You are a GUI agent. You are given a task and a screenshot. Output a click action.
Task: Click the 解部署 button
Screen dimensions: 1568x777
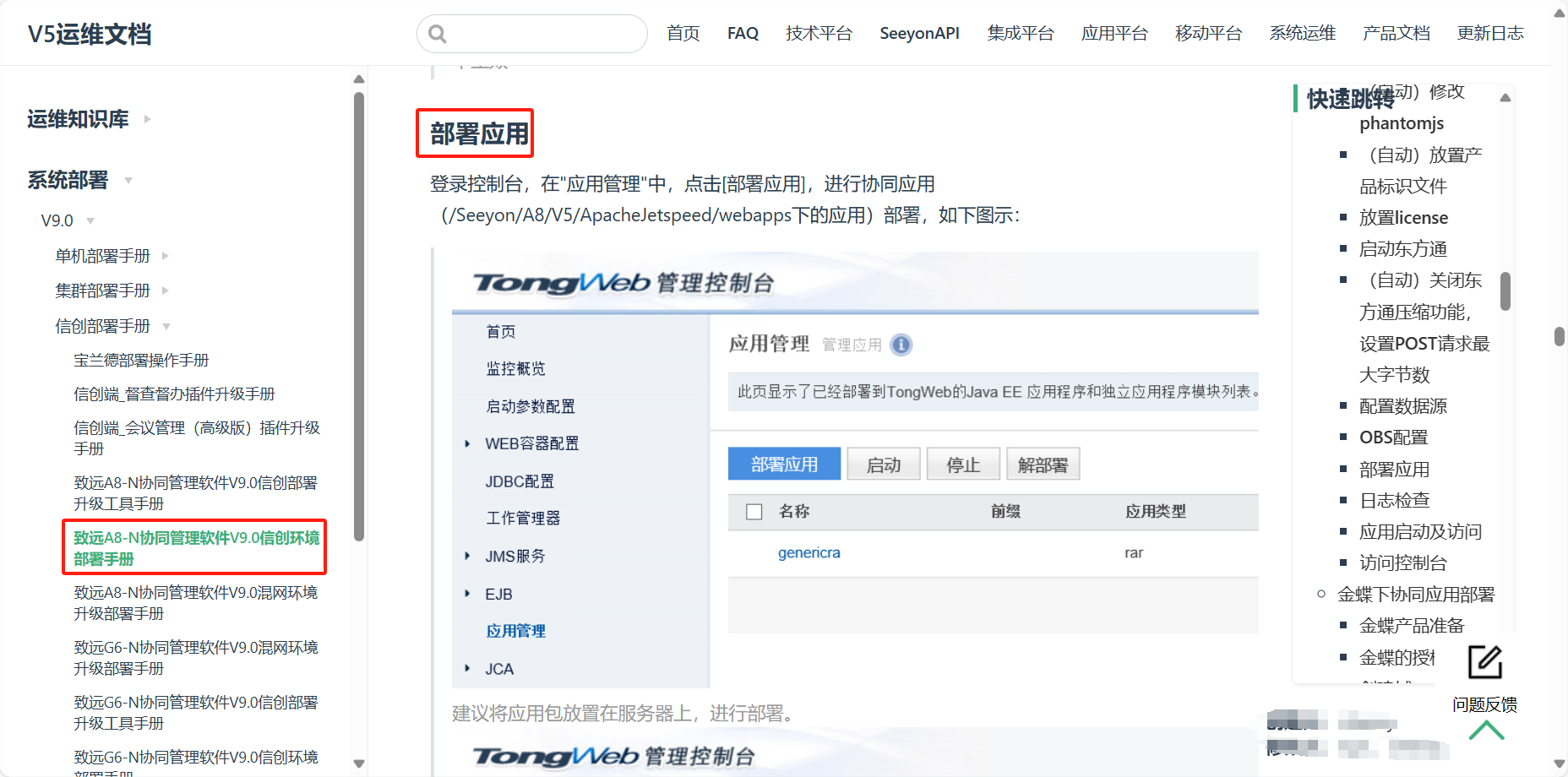click(1043, 464)
